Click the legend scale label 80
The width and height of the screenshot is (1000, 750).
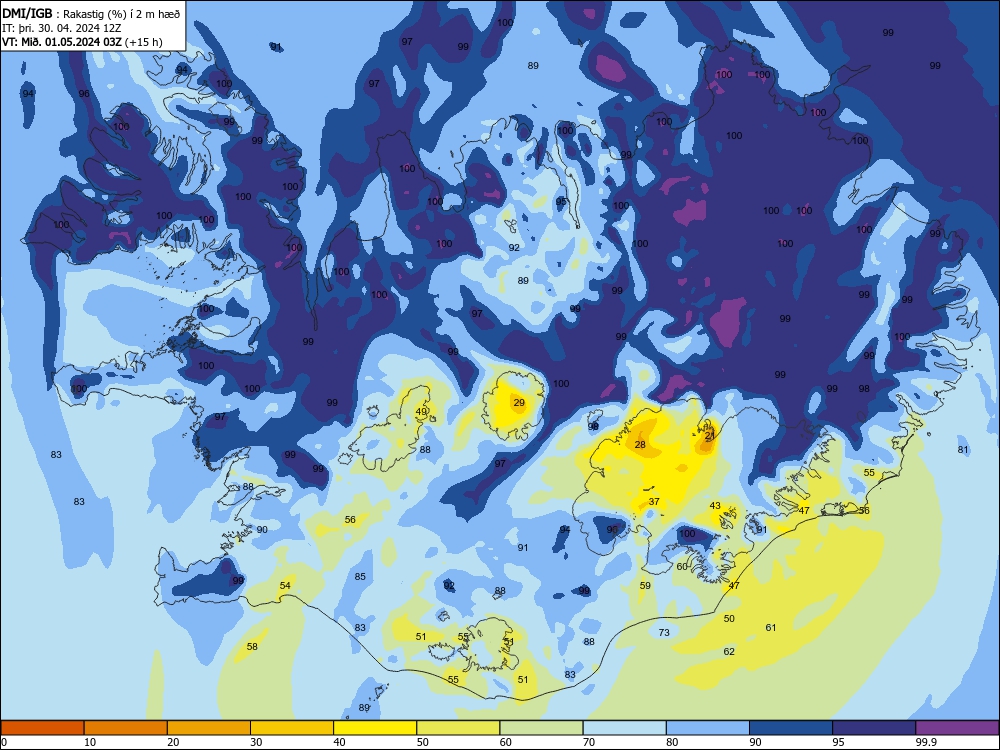(672, 742)
